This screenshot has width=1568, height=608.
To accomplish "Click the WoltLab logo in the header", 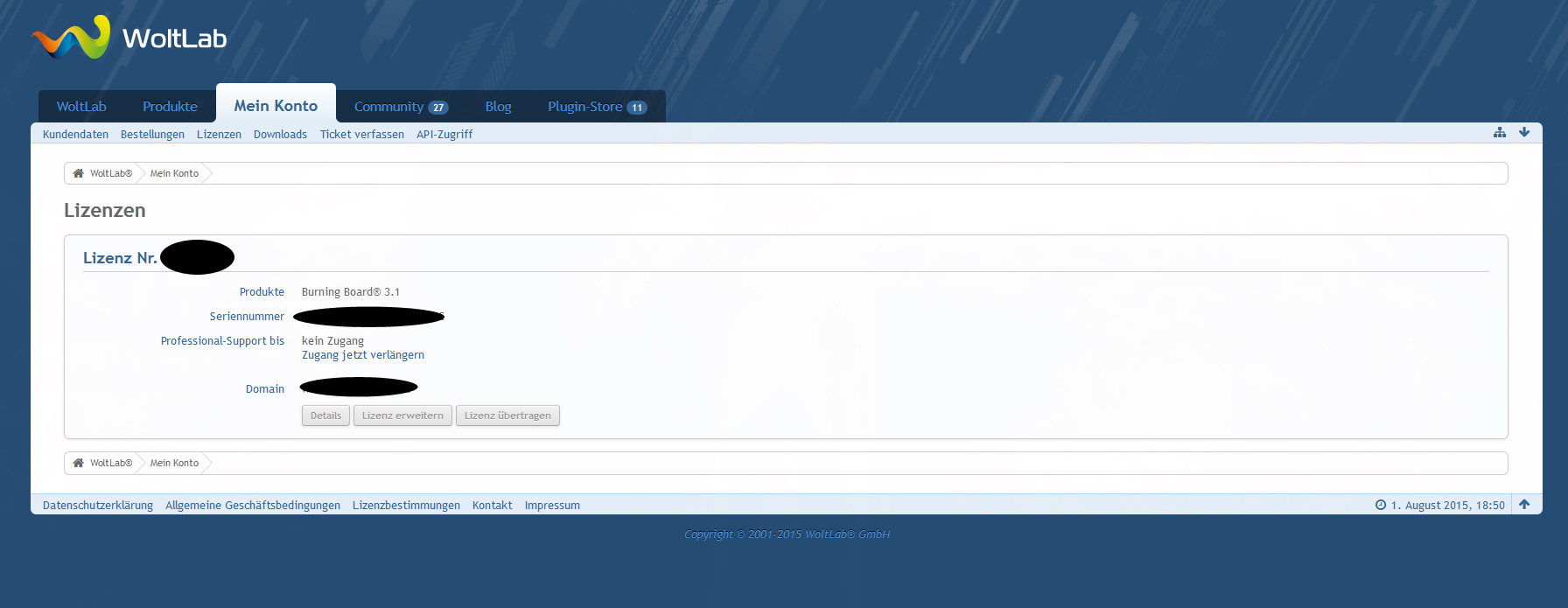I will 129,38.
